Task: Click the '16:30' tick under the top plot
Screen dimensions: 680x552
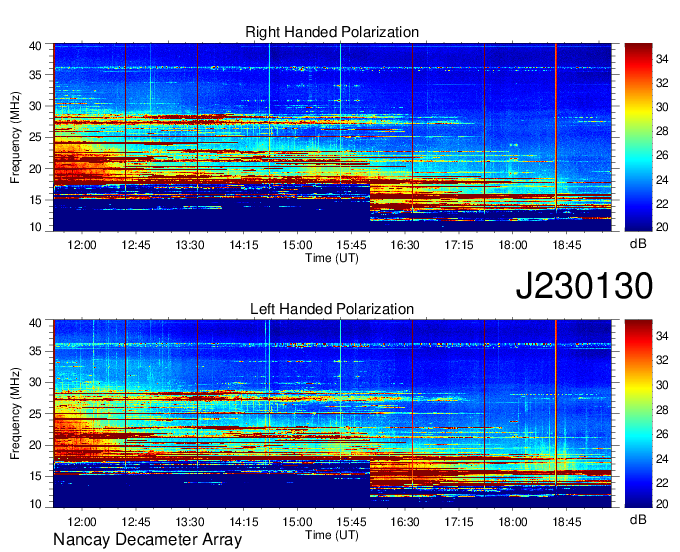Action: (405, 245)
